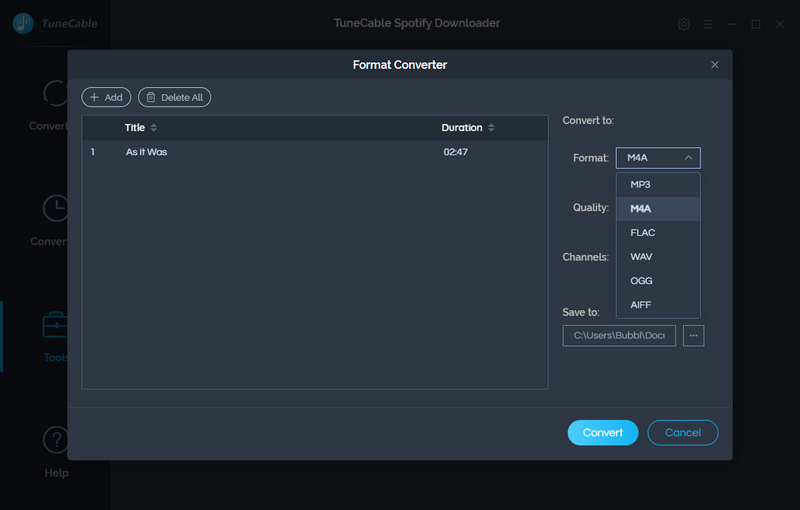Select the As It Was track row
This screenshot has width=800, height=510.
tap(315, 152)
